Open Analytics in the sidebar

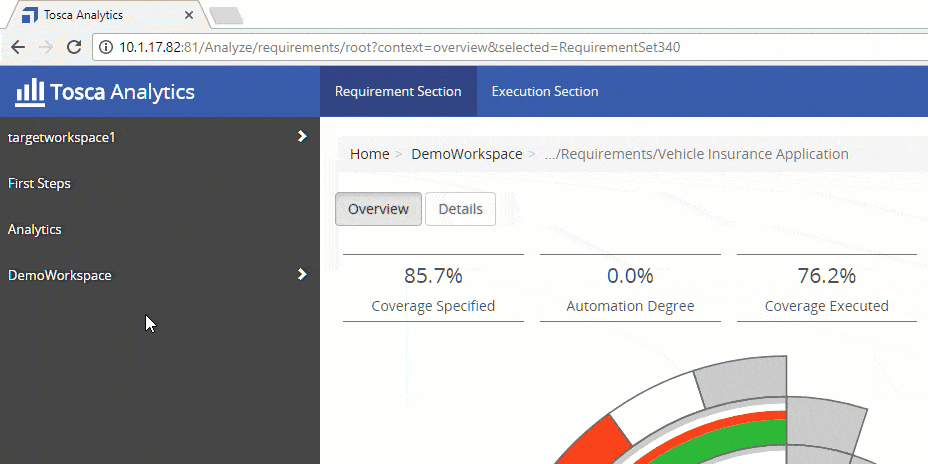point(34,230)
